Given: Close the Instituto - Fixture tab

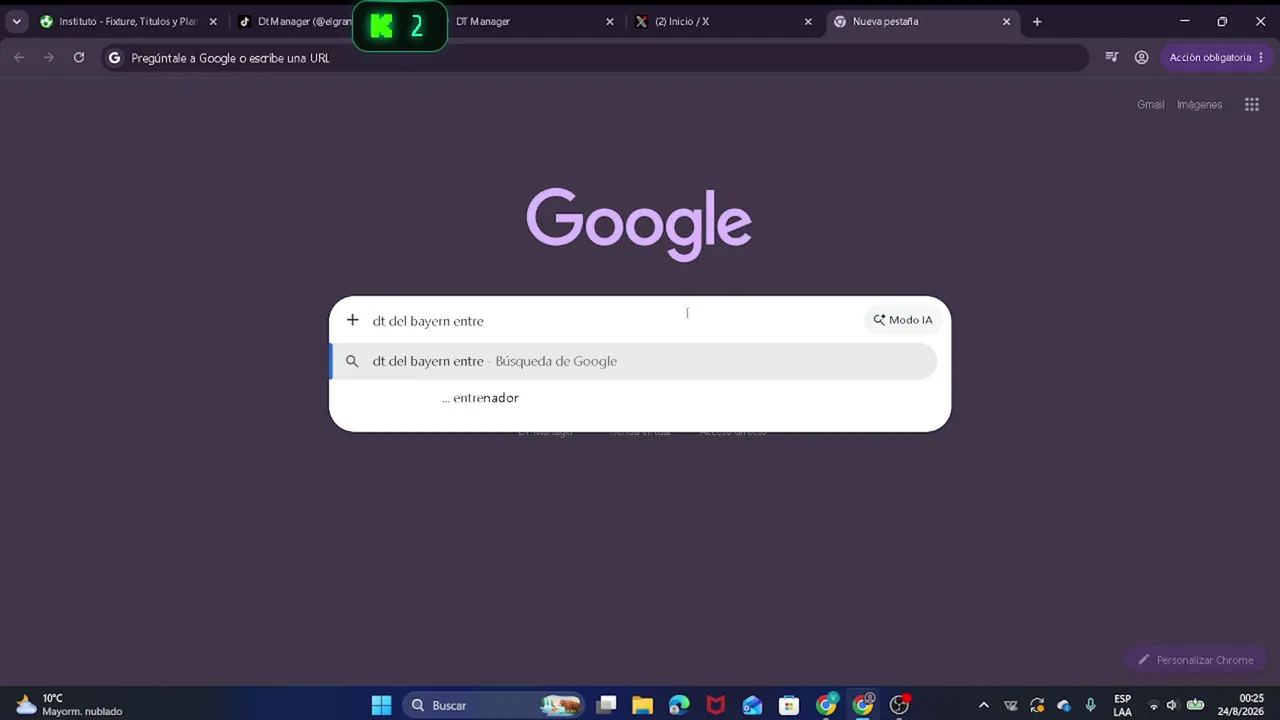Looking at the screenshot, I should pos(212,21).
